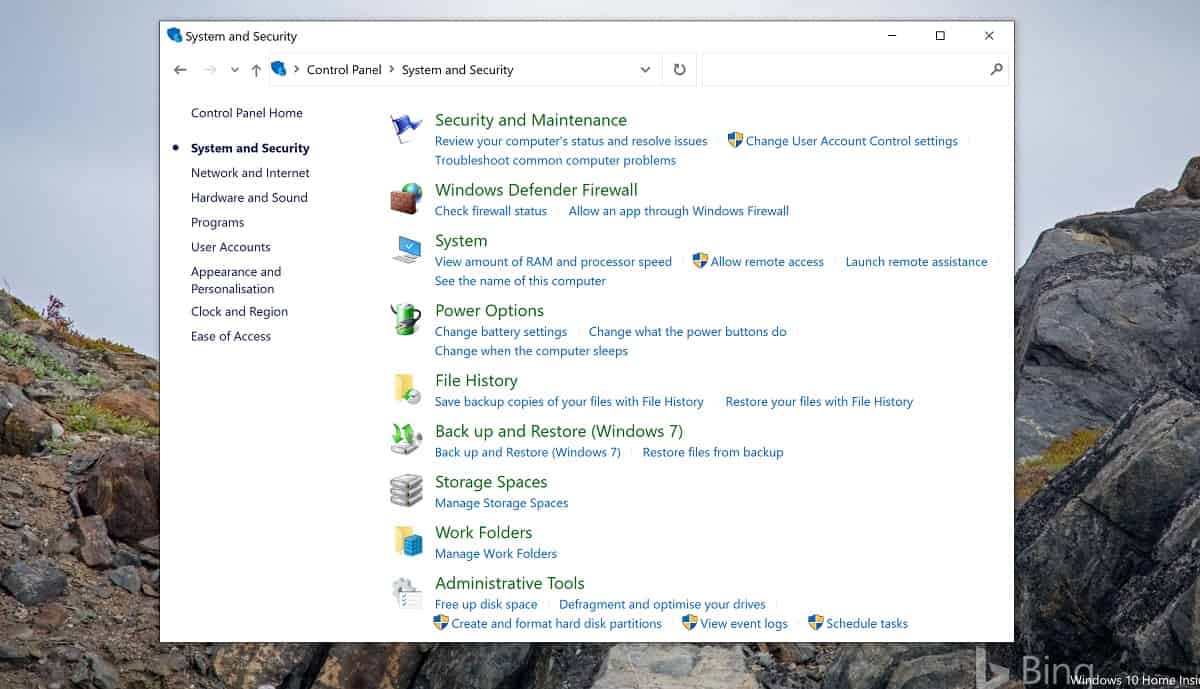Click Allow an app through Windows Firewall
Image resolution: width=1200 pixels, height=689 pixels.
click(679, 211)
